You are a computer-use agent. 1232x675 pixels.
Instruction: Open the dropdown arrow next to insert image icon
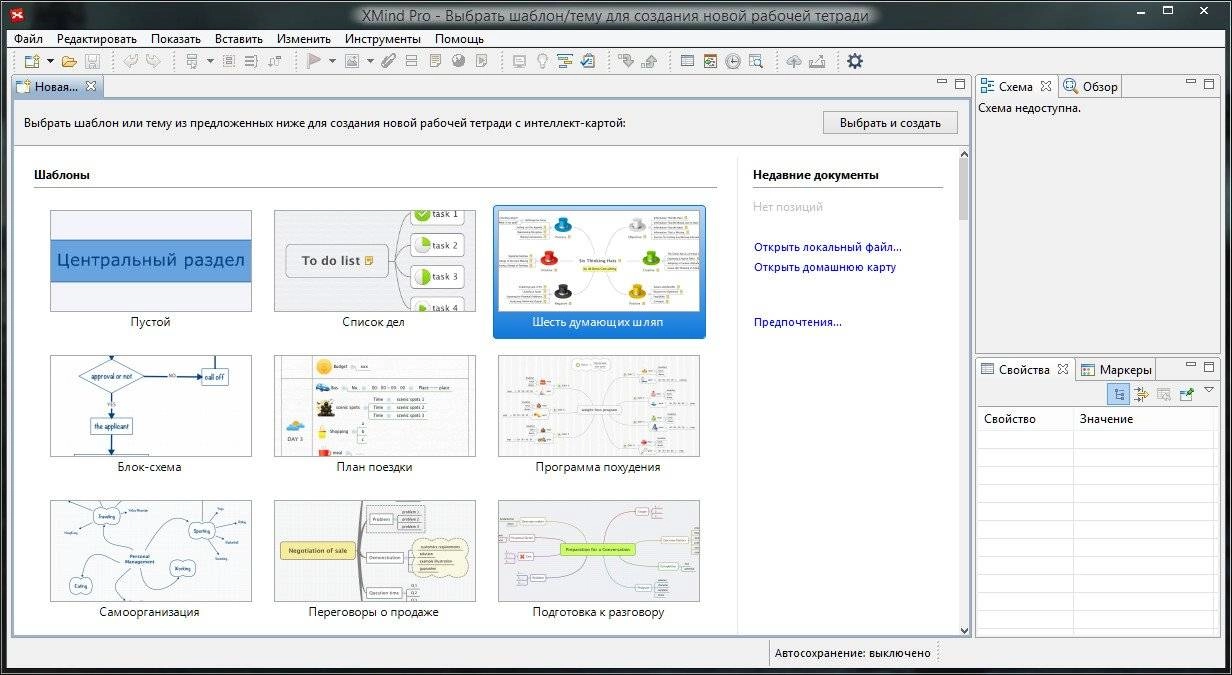click(370, 61)
